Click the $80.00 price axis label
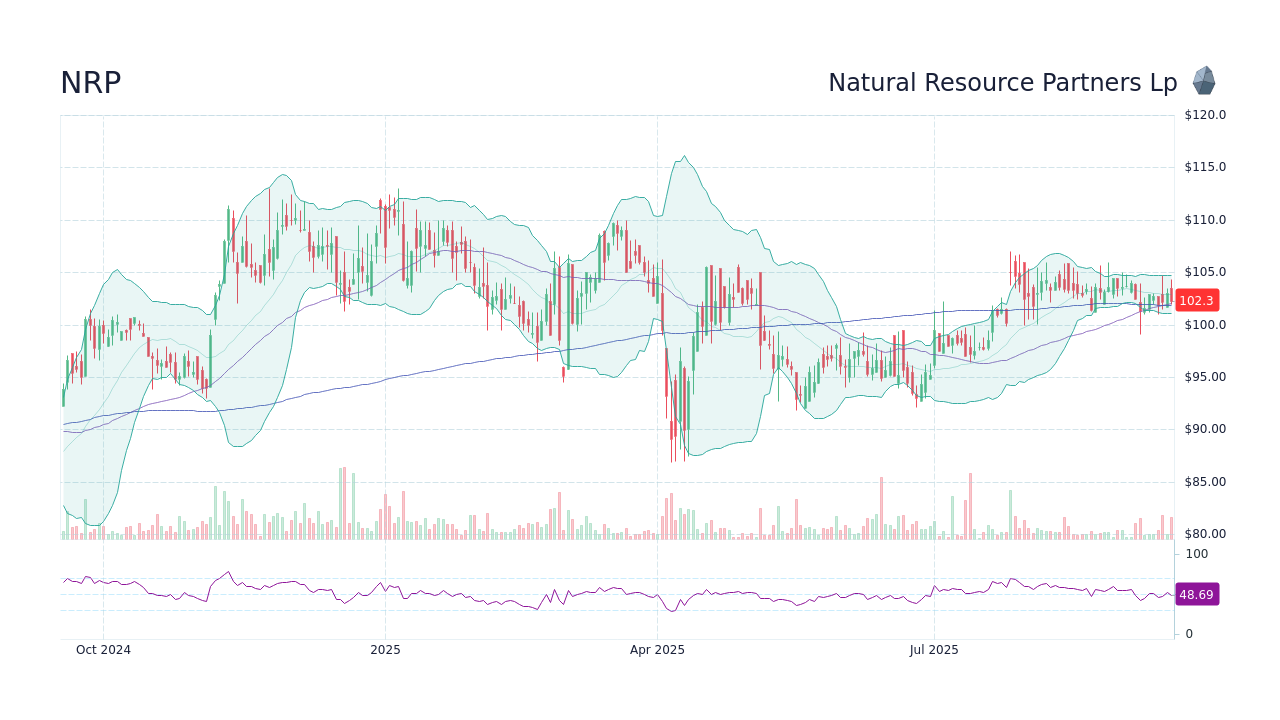Viewport: 1280px width, 720px height. [1203, 534]
